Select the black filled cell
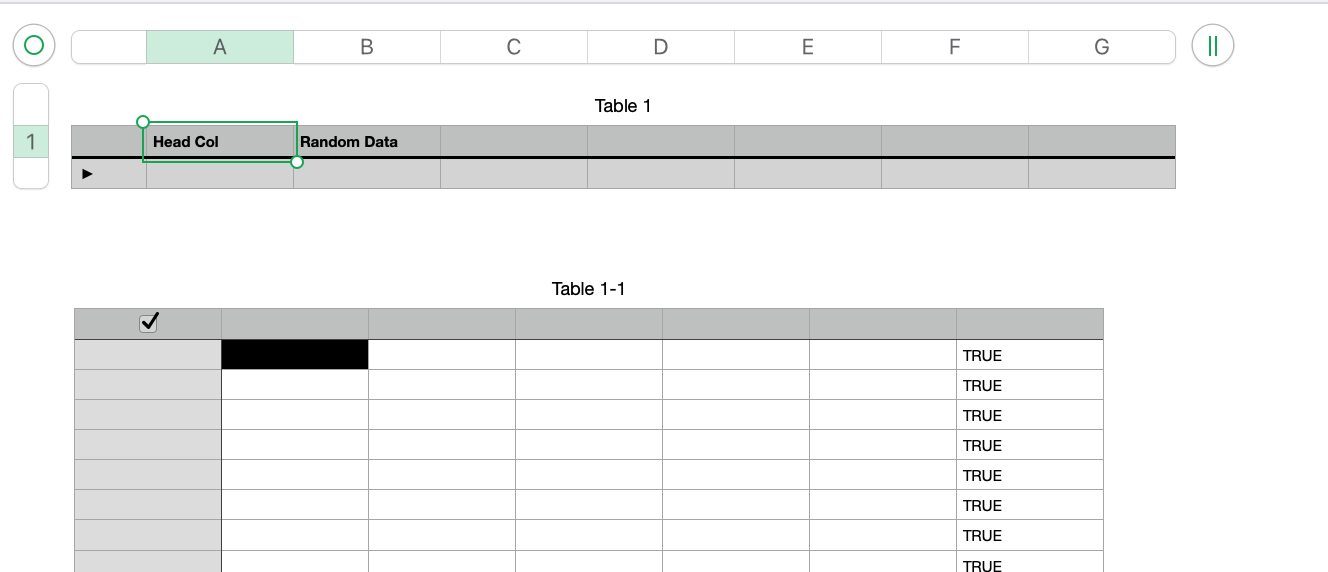The image size is (1328, 572). (x=295, y=355)
